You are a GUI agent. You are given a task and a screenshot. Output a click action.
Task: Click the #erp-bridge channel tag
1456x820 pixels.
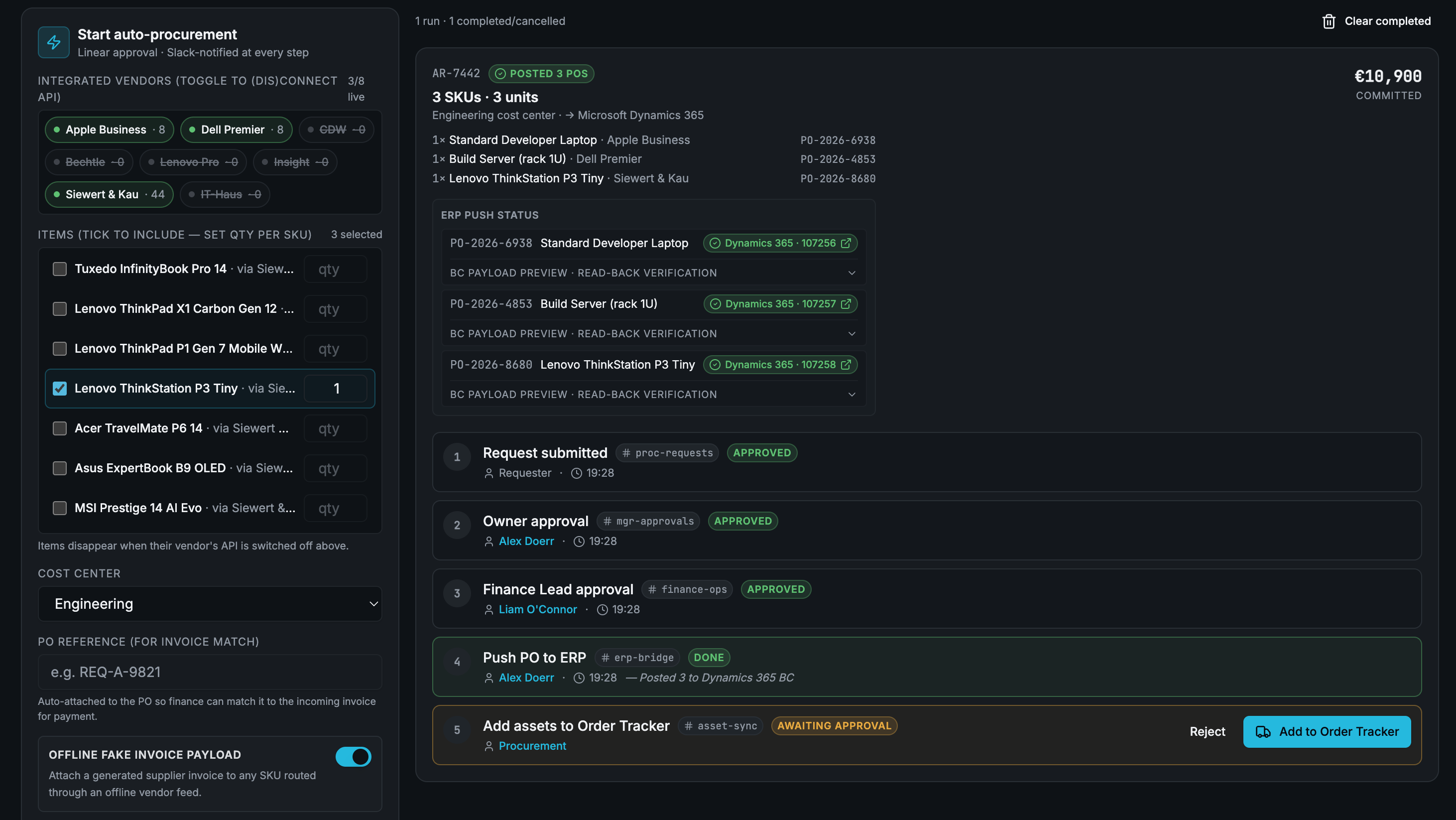(637, 658)
